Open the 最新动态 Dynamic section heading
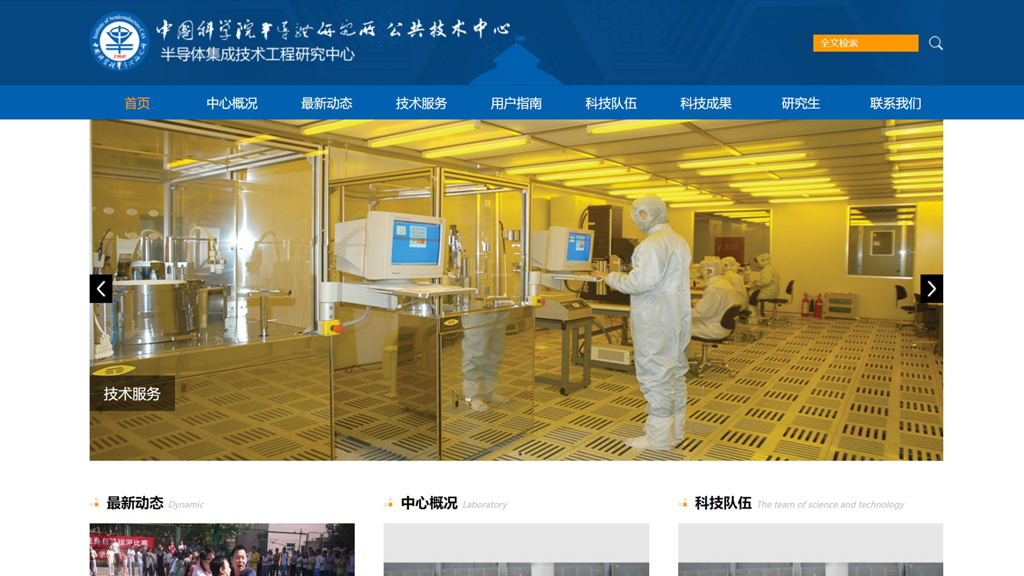This screenshot has height=576, width=1024. coord(135,503)
